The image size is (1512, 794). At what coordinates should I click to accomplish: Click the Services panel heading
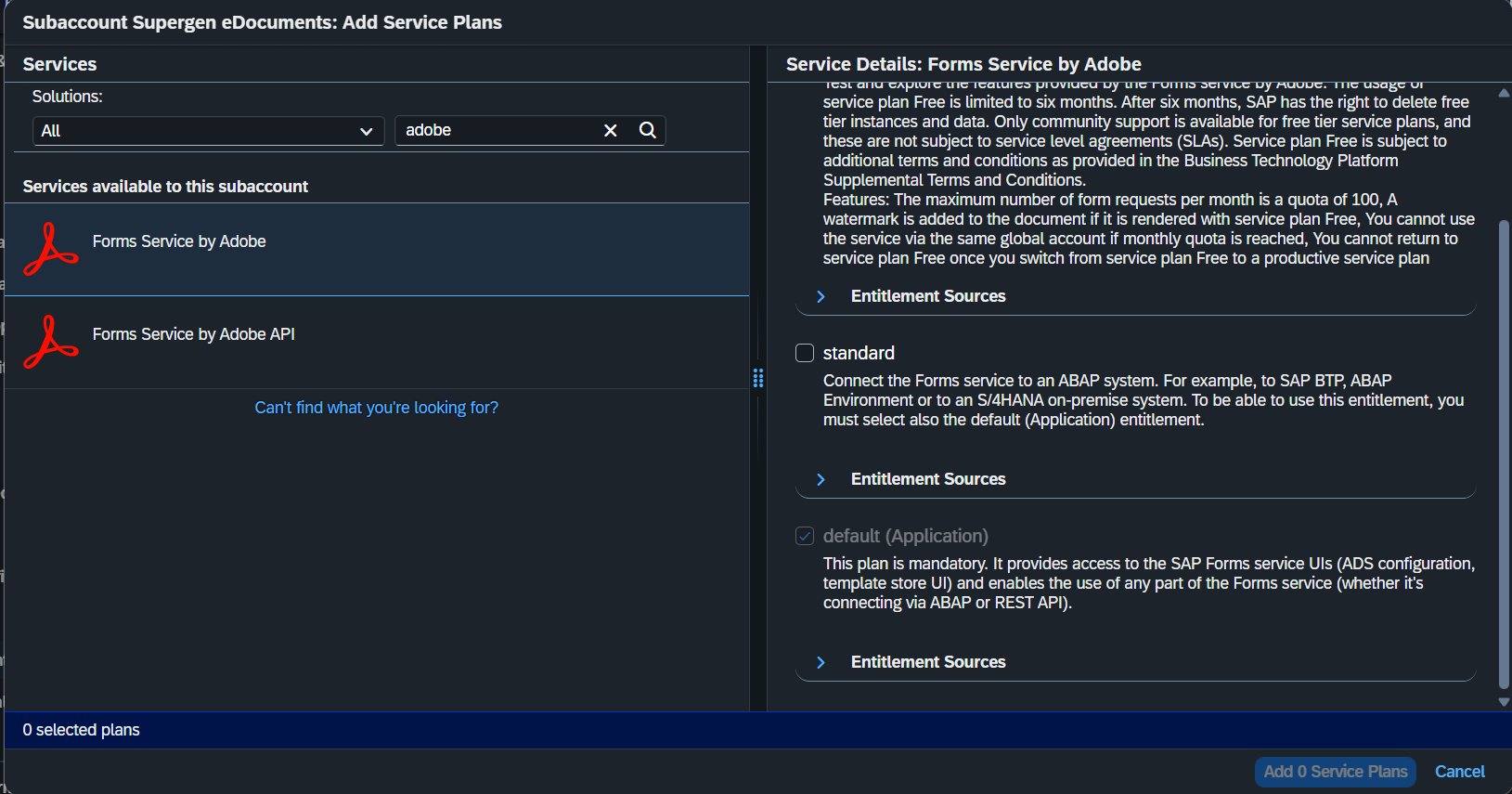(x=59, y=64)
